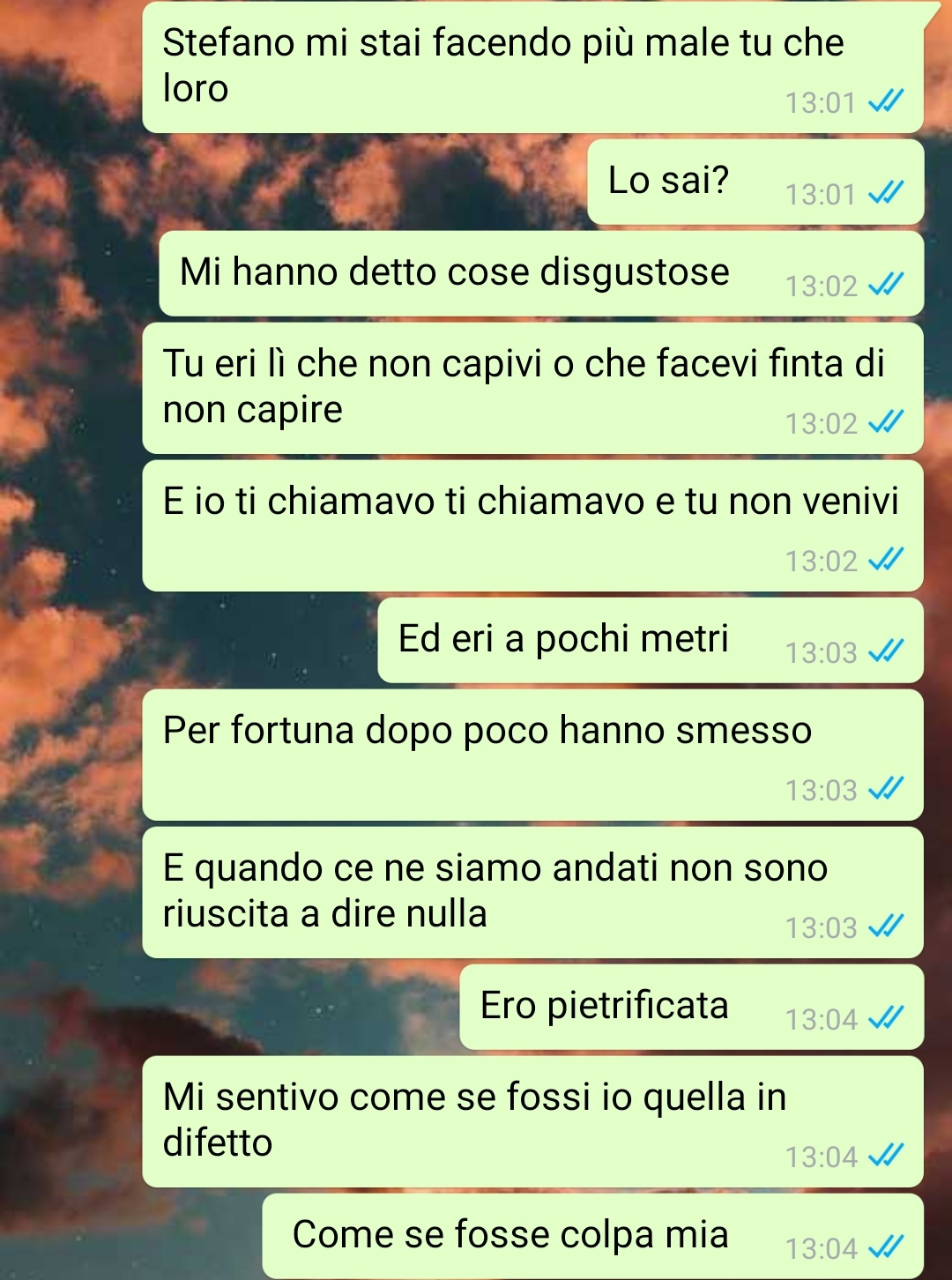Image resolution: width=952 pixels, height=1280 pixels.
Task: Select the 'Stefano mi stai facendo più male' message
Action: coord(533,67)
